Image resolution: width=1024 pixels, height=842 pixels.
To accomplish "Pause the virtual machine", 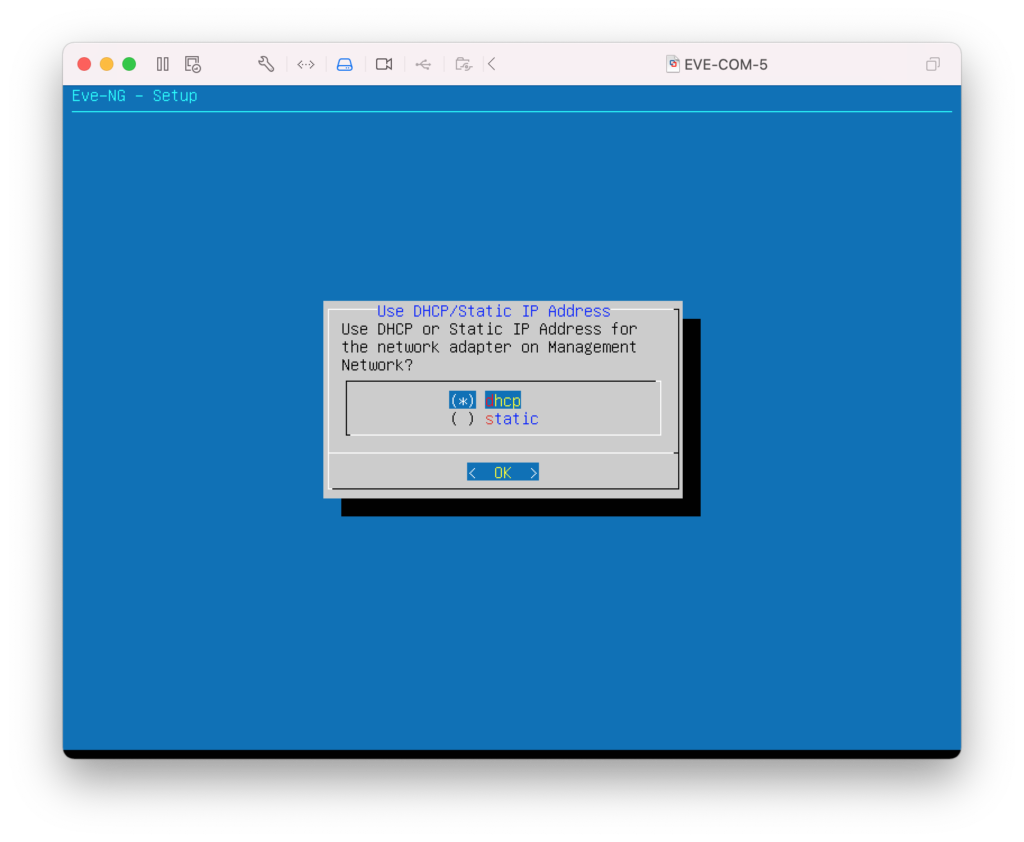I will pyautogui.click(x=163, y=64).
